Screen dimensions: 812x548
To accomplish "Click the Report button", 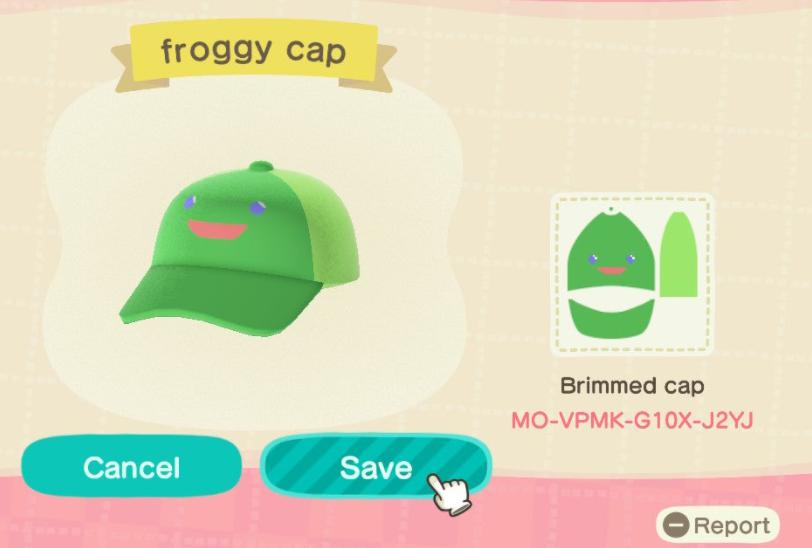I will click(x=717, y=526).
